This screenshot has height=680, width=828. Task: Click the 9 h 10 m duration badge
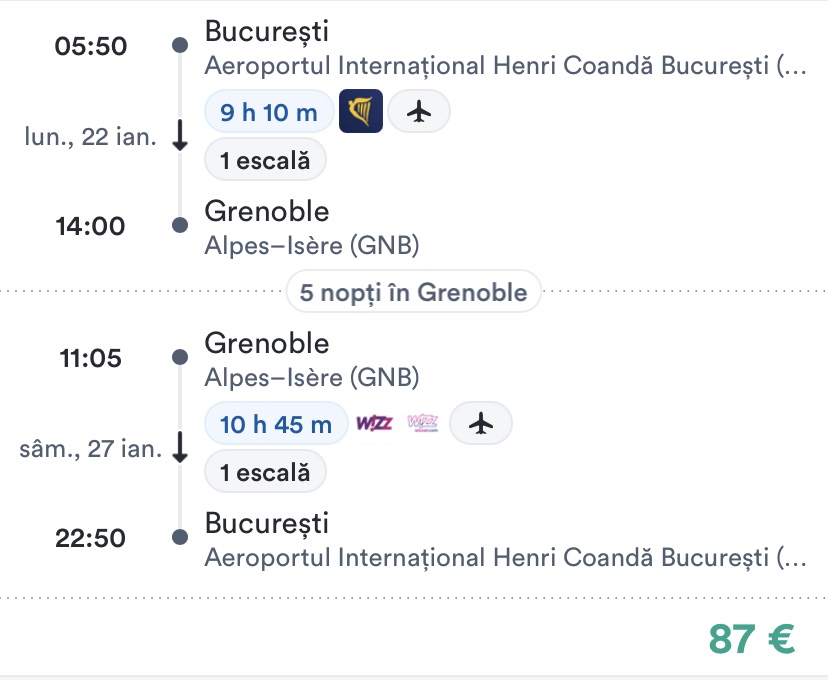coord(268,112)
